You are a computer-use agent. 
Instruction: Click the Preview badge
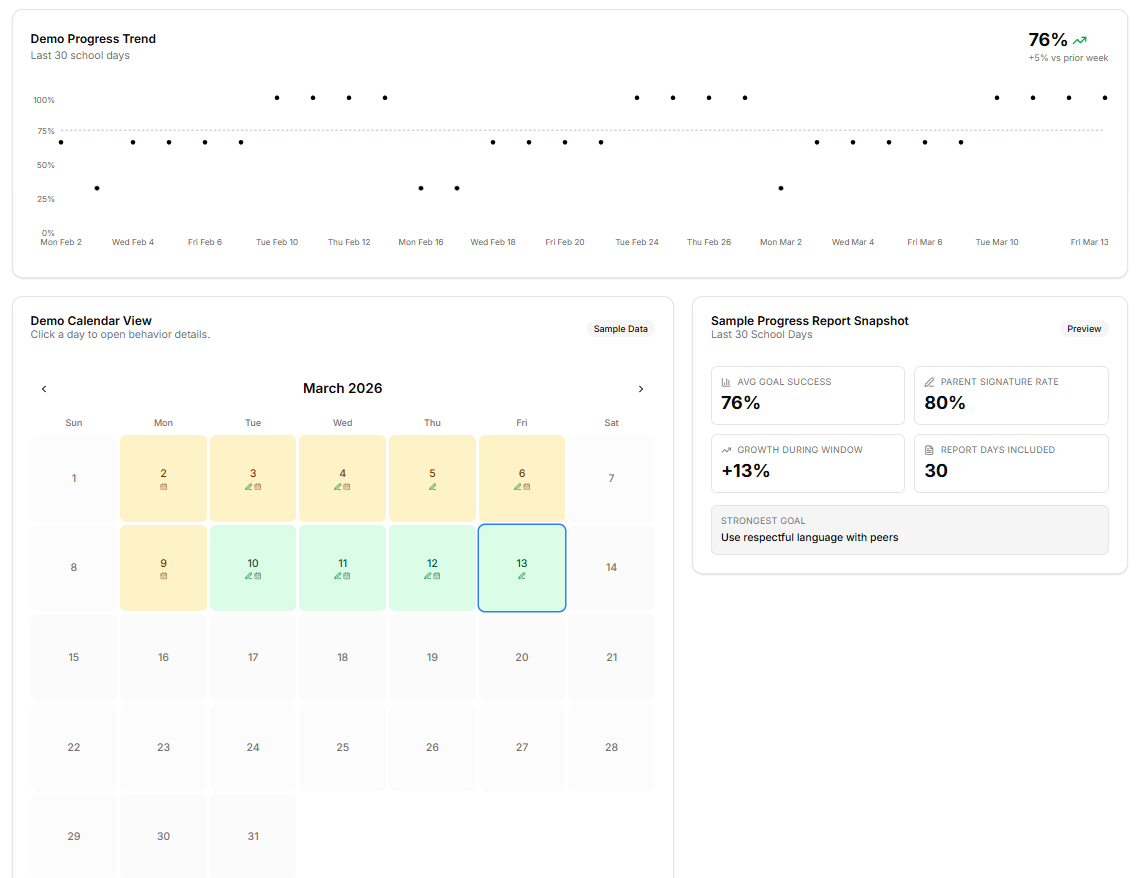pos(1084,328)
